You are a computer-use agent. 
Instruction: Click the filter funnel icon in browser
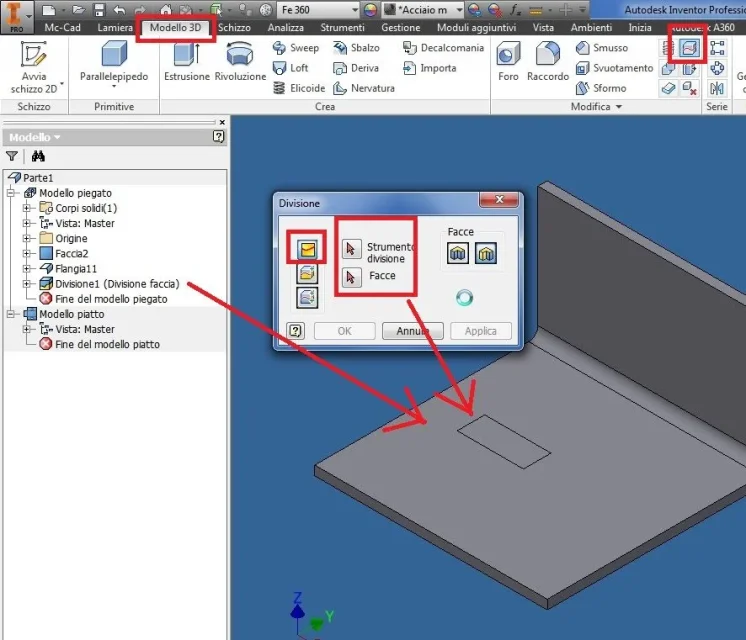[x=12, y=156]
